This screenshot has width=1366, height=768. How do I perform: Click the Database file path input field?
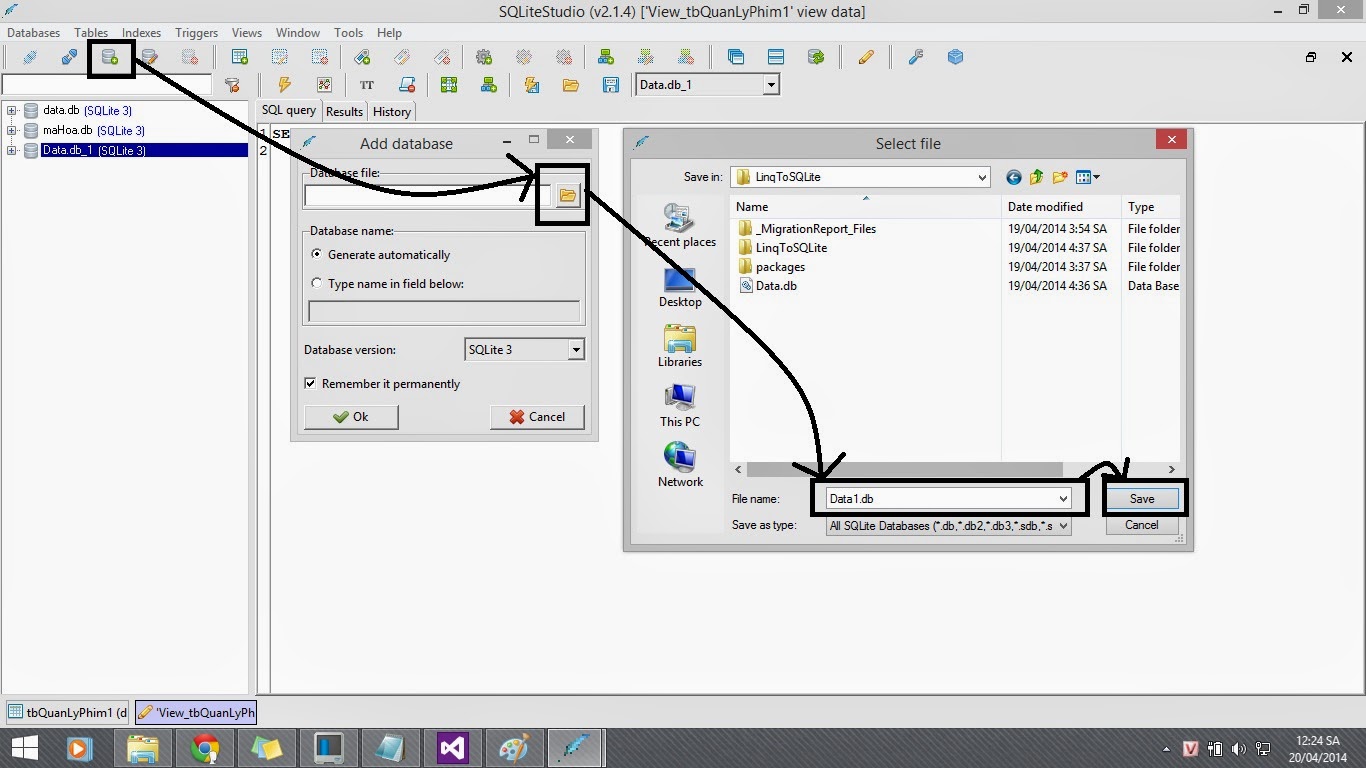[x=427, y=196]
